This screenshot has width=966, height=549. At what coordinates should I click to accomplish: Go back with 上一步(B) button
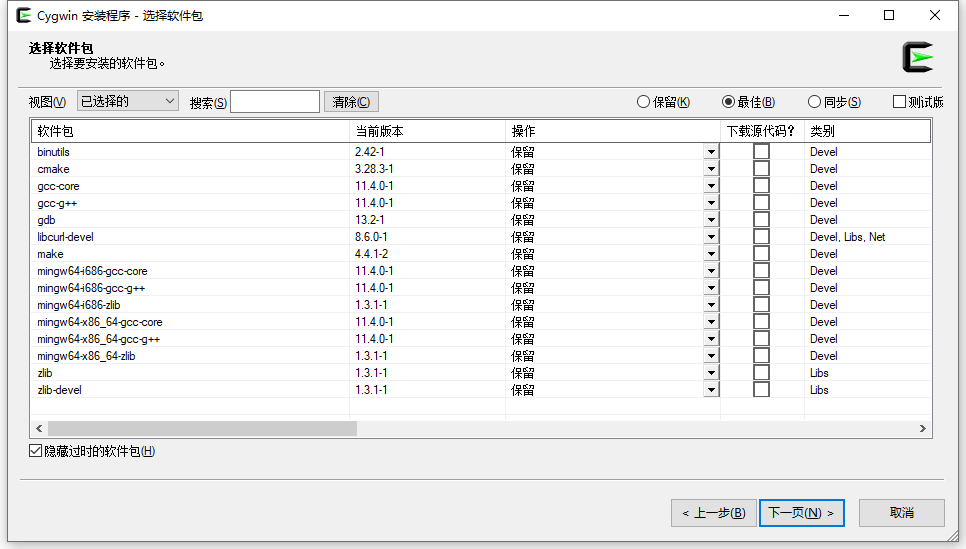714,513
